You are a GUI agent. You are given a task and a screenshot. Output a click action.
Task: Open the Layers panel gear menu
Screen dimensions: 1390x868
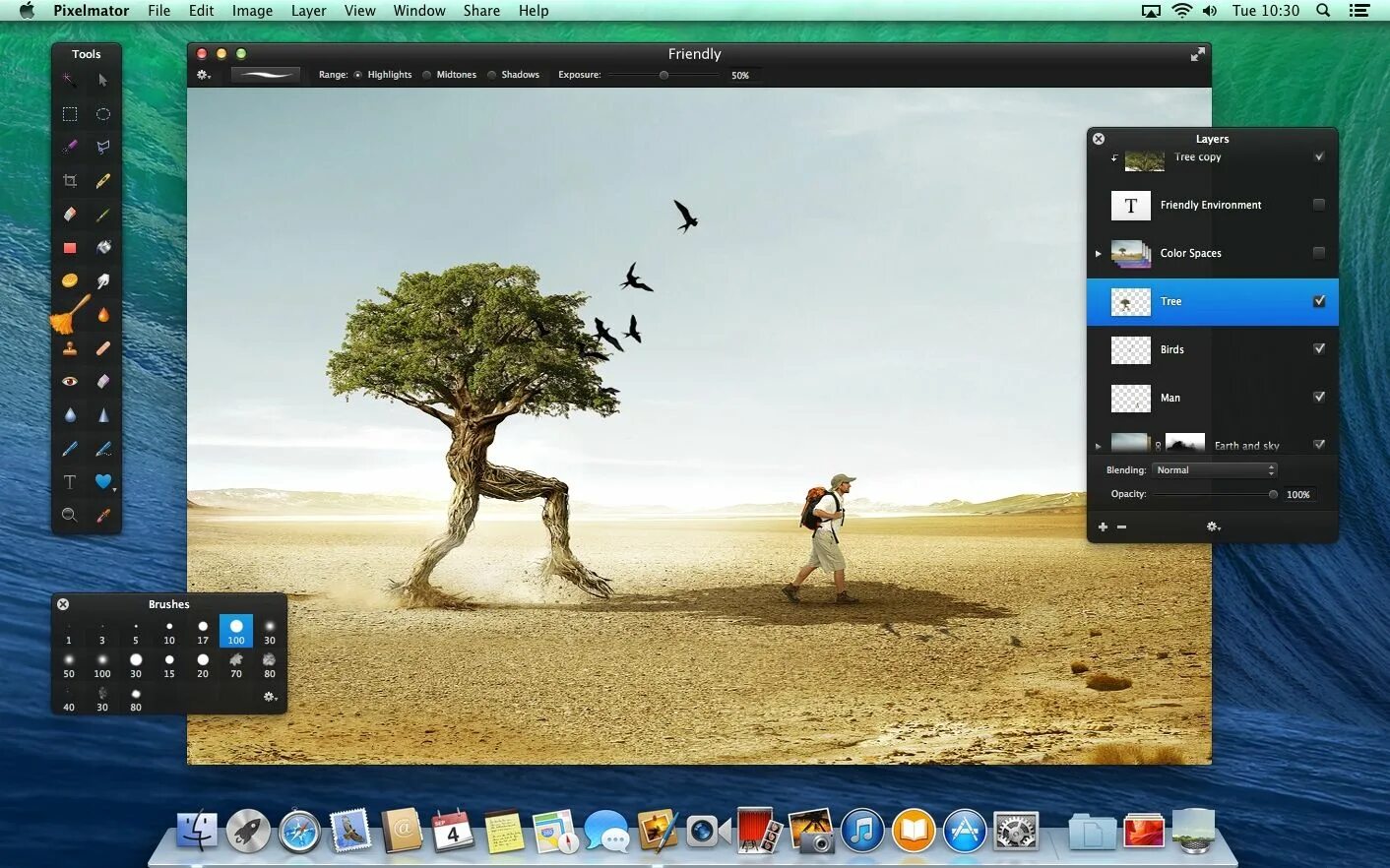pyautogui.click(x=1214, y=527)
